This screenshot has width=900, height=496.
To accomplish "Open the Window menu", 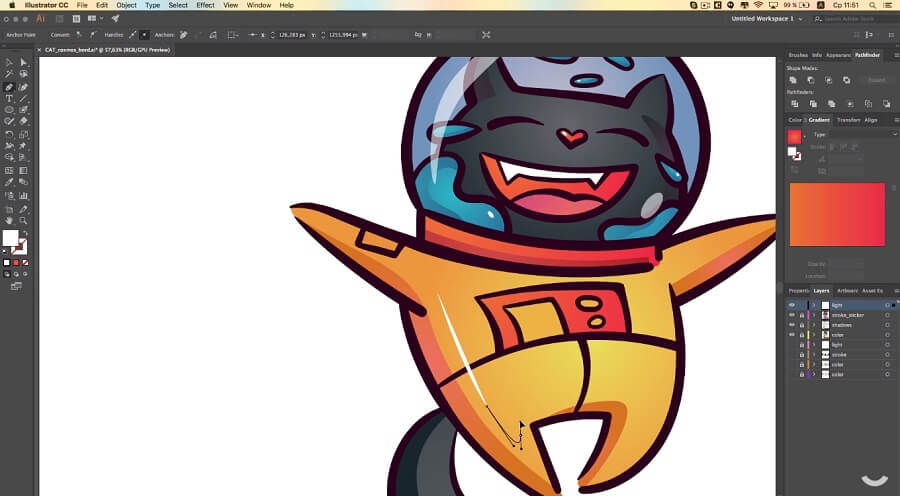I will [259, 5].
